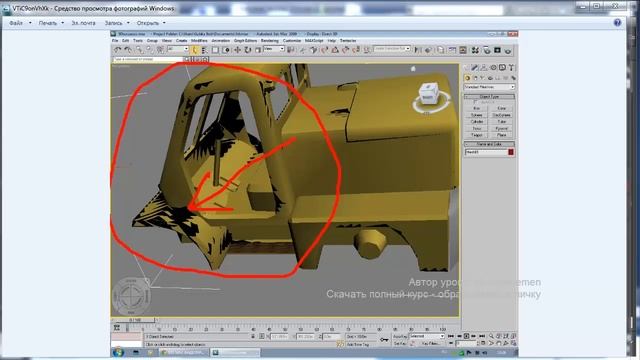Open the Curve Editor icon

click(452, 50)
